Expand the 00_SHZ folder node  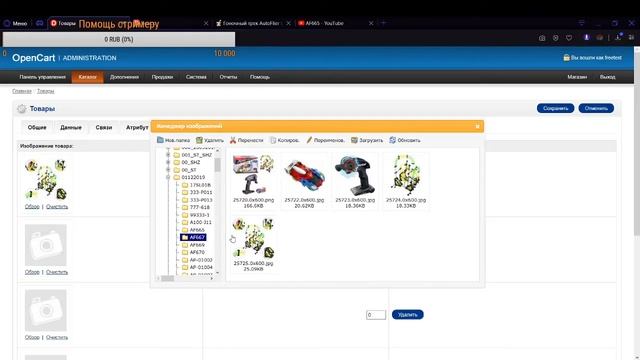[168, 162]
